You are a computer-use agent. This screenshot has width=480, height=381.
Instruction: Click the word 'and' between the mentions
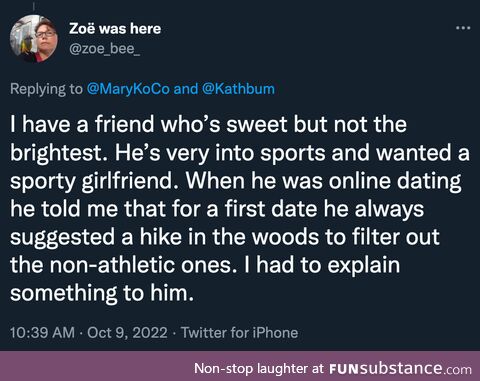point(186,89)
